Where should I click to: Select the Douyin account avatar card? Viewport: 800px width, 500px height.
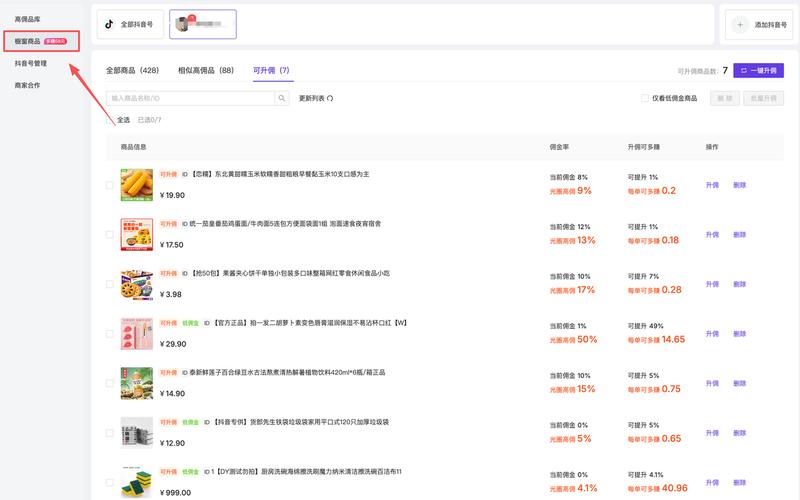tap(203, 24)
